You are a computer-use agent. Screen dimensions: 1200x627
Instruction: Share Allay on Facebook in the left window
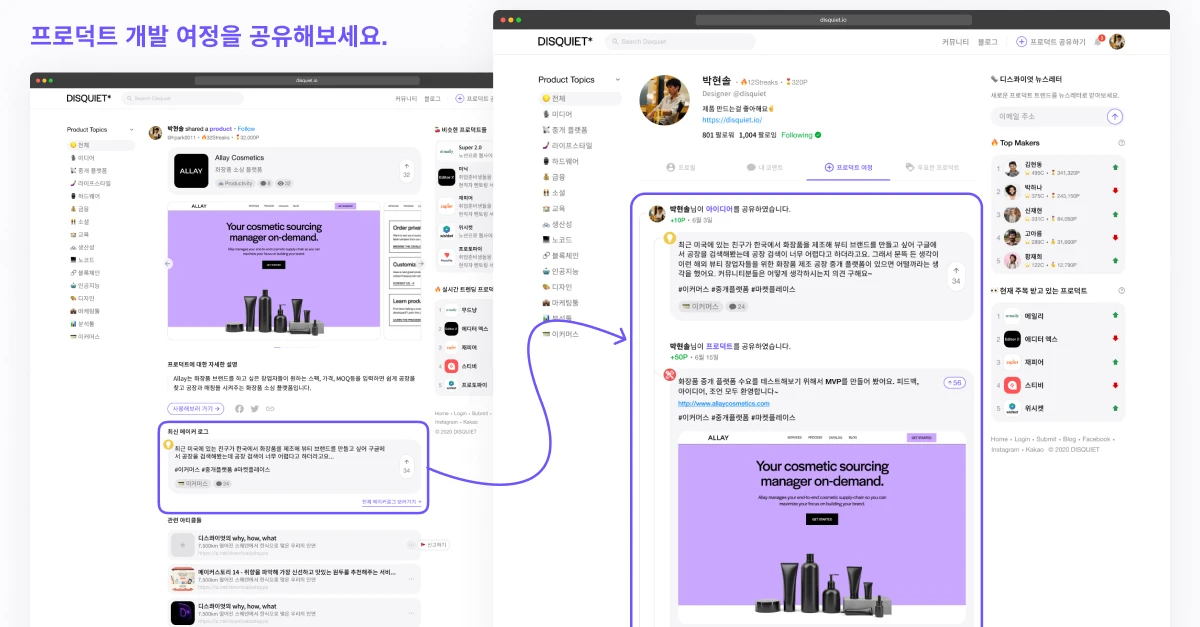(239, 408)
